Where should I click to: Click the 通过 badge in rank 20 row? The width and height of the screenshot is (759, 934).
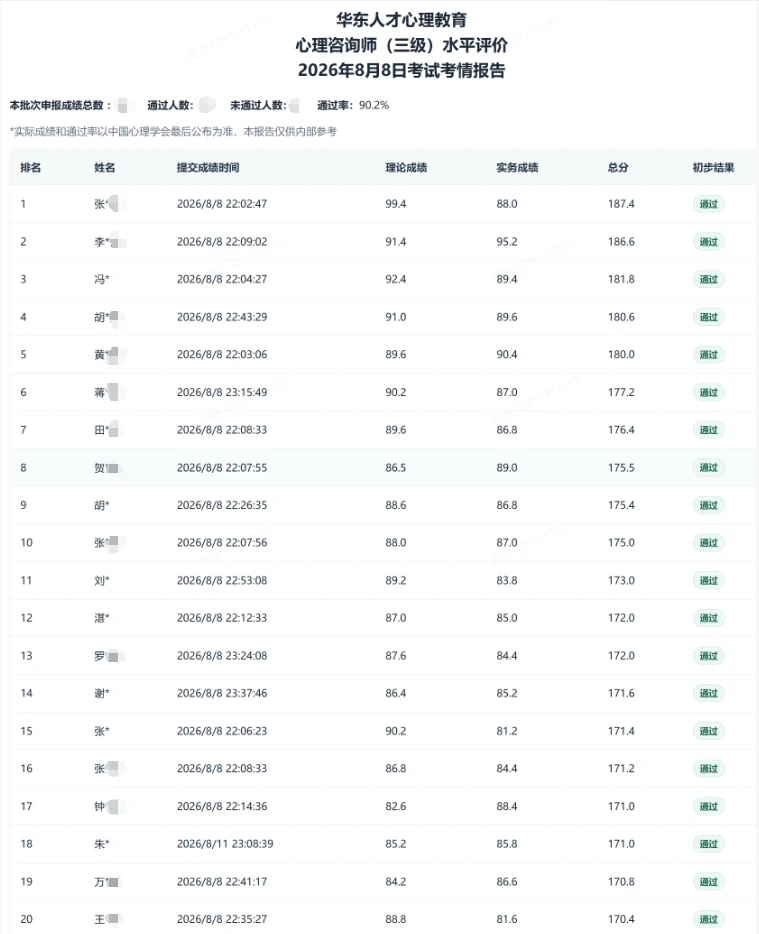coord(708,919)
